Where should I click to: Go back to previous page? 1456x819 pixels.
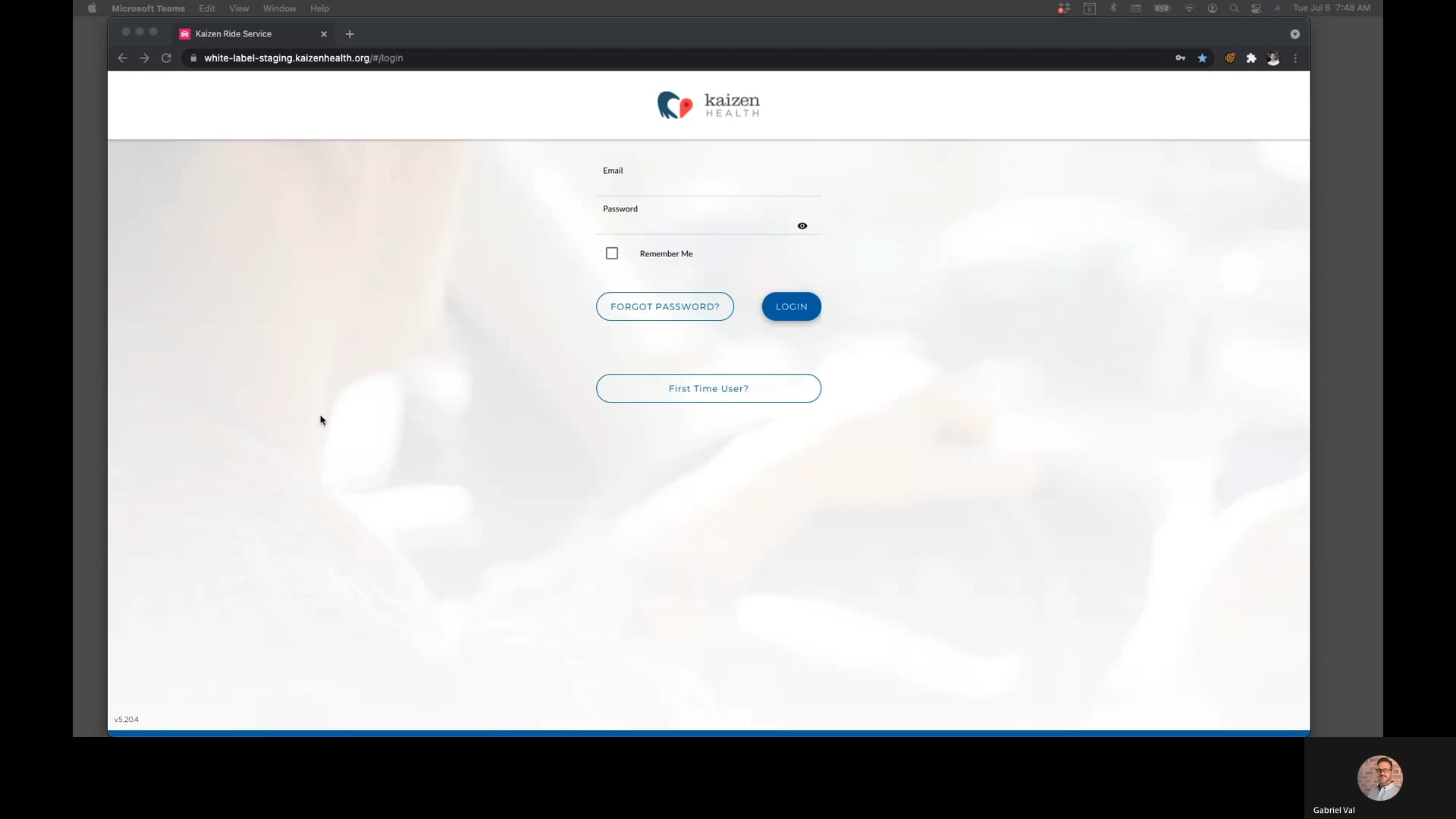pyautogui.click(x=123, y=58)
